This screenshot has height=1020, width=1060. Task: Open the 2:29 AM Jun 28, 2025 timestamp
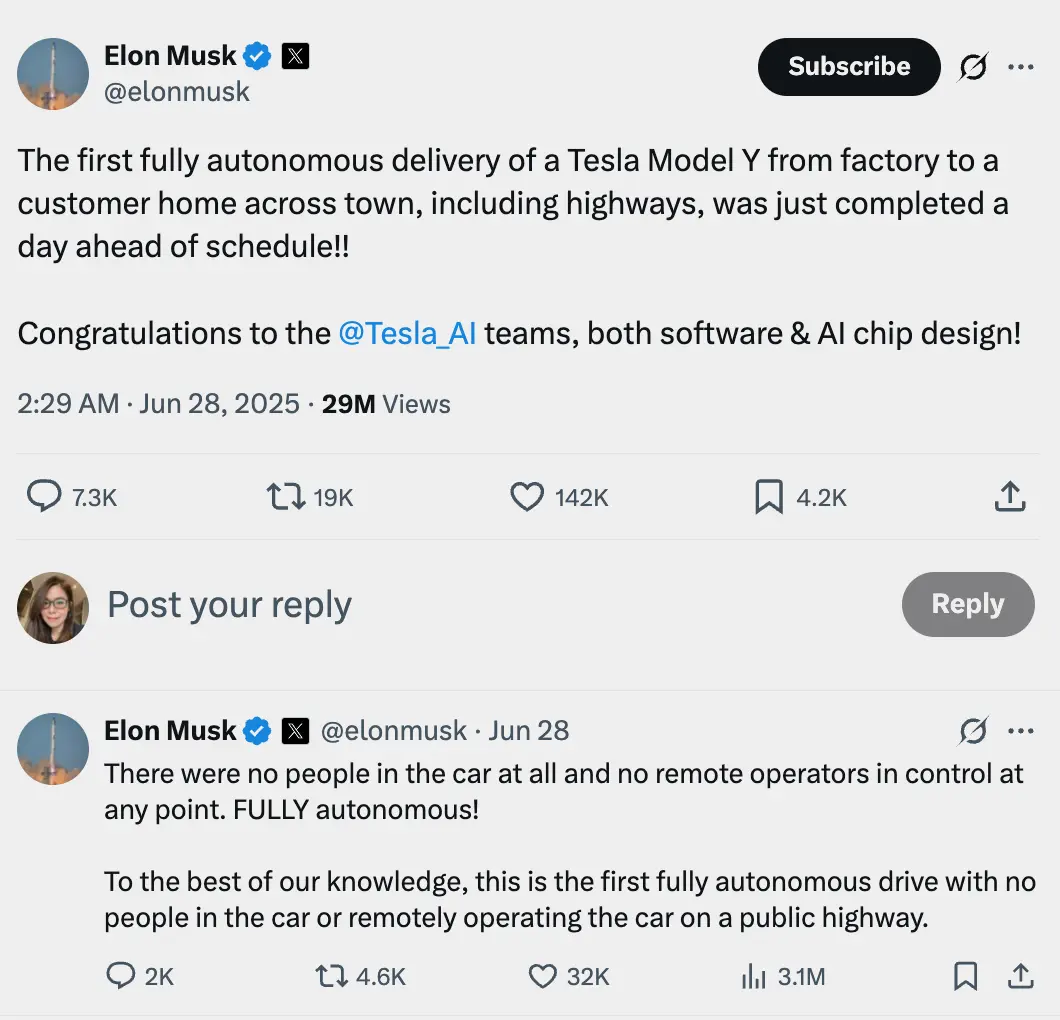(159, 404)
